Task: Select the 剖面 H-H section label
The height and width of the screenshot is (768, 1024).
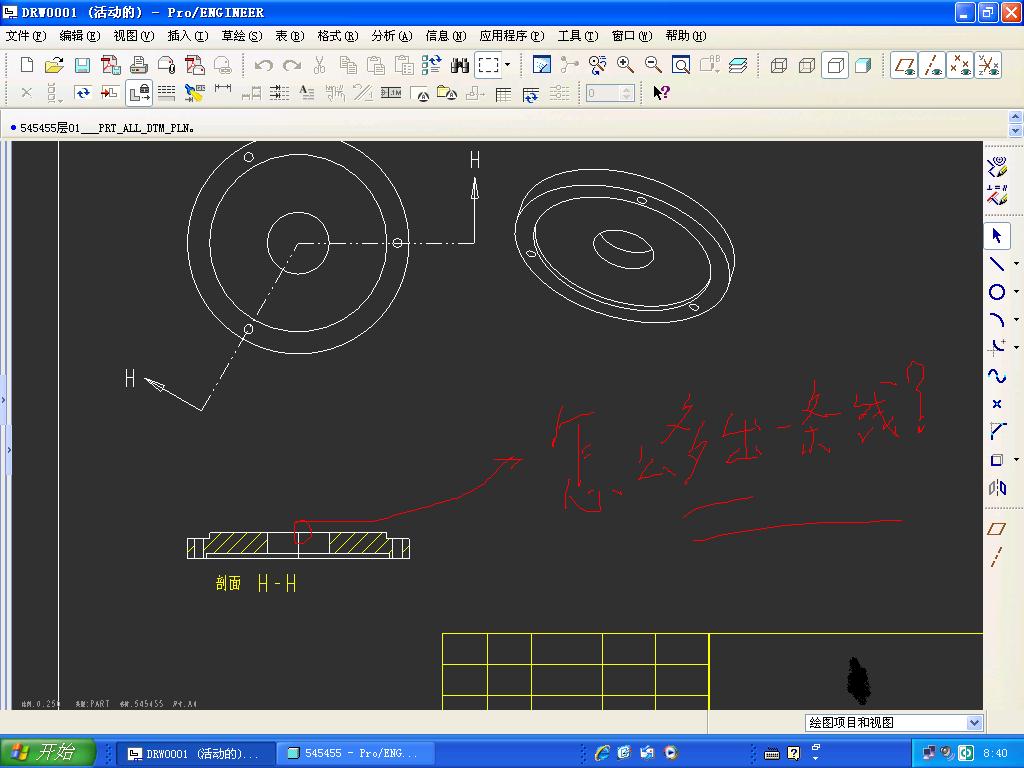Action: pos(256,583)
